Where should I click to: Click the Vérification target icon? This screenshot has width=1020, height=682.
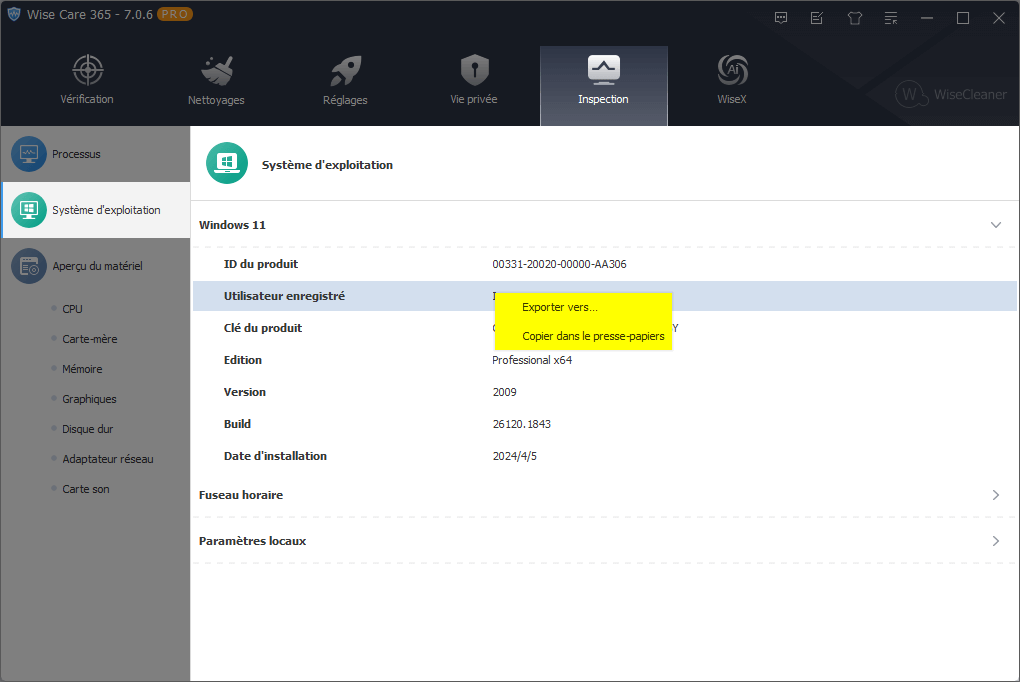point(87,70)
